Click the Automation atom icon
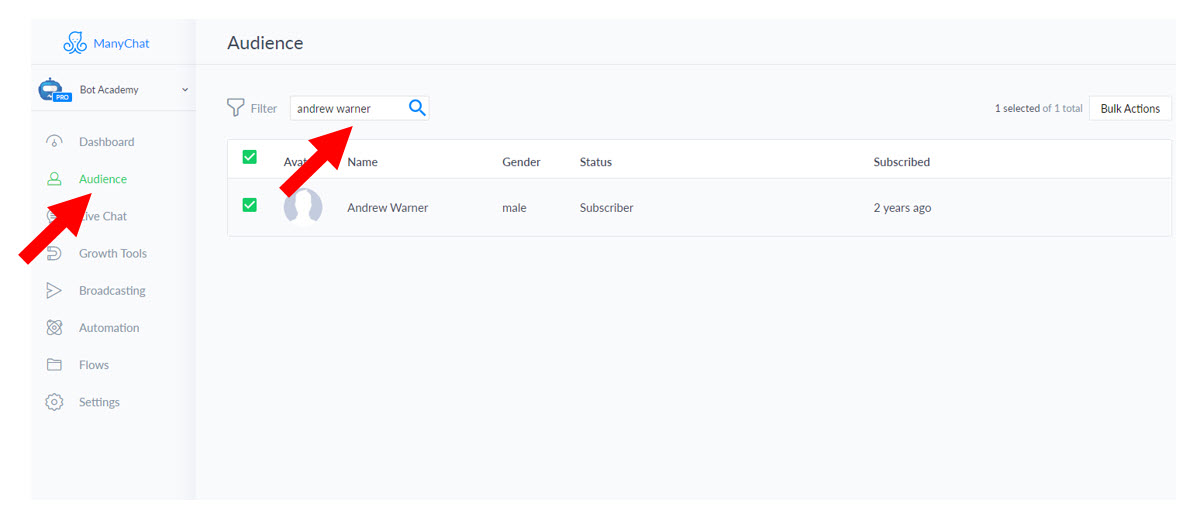This screenshot has width=1192, height=524. pyautogui.click(x=55, y=328)
